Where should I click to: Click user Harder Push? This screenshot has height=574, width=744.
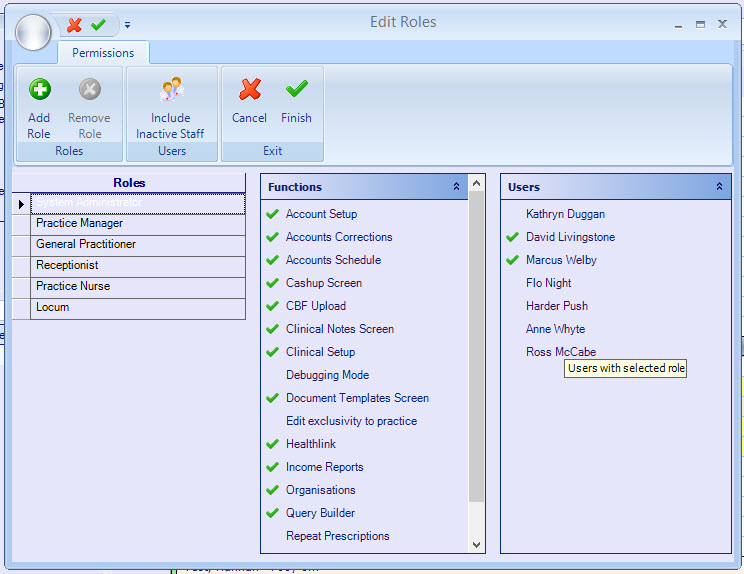[557, 306]
